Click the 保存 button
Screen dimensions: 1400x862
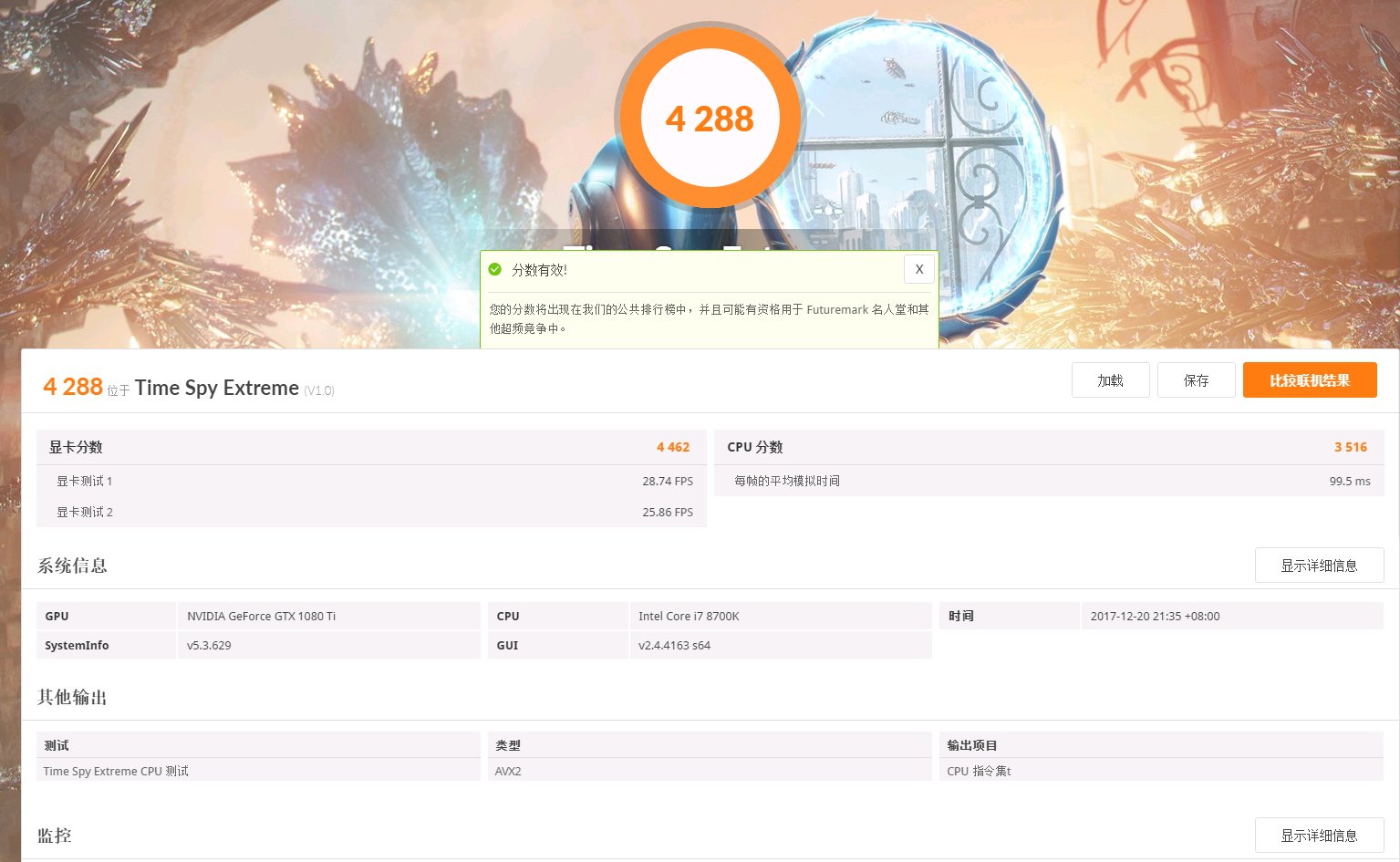[x=1196, y=380]
